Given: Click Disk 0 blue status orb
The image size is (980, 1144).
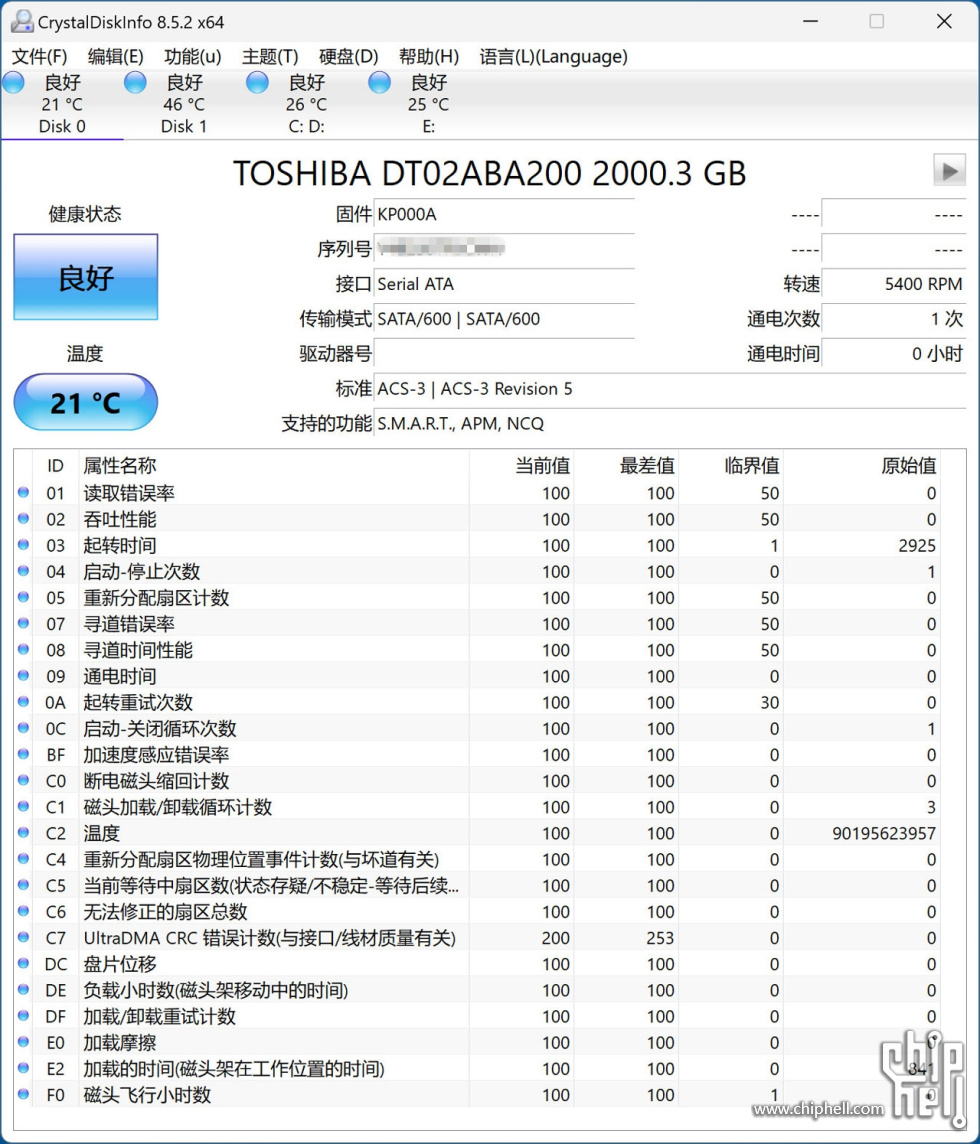Looking at the screenshot, I should tap(13, 82).
